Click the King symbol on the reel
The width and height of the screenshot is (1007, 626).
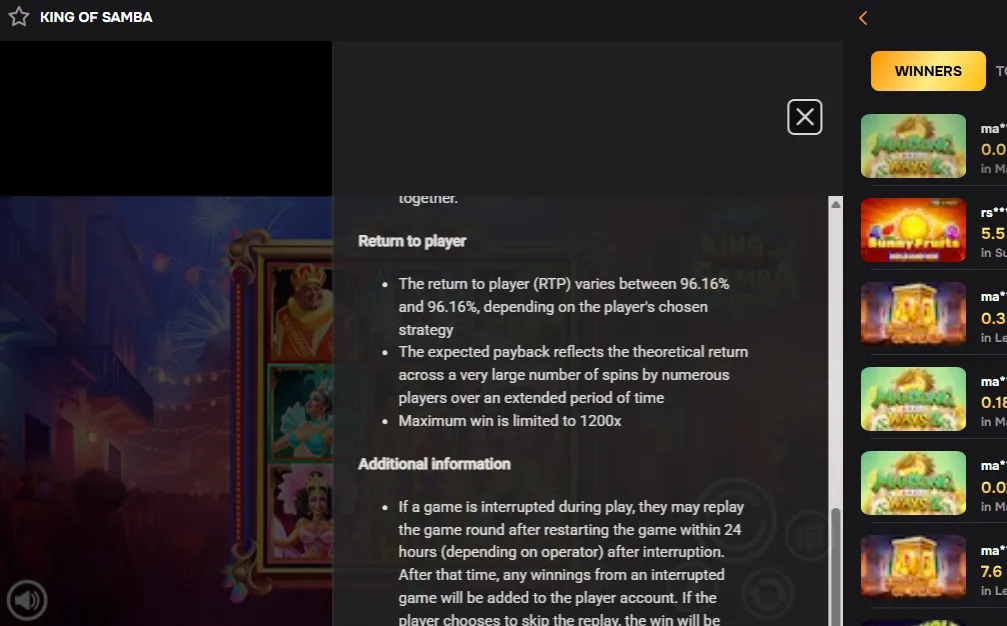(x=302, y=312)
